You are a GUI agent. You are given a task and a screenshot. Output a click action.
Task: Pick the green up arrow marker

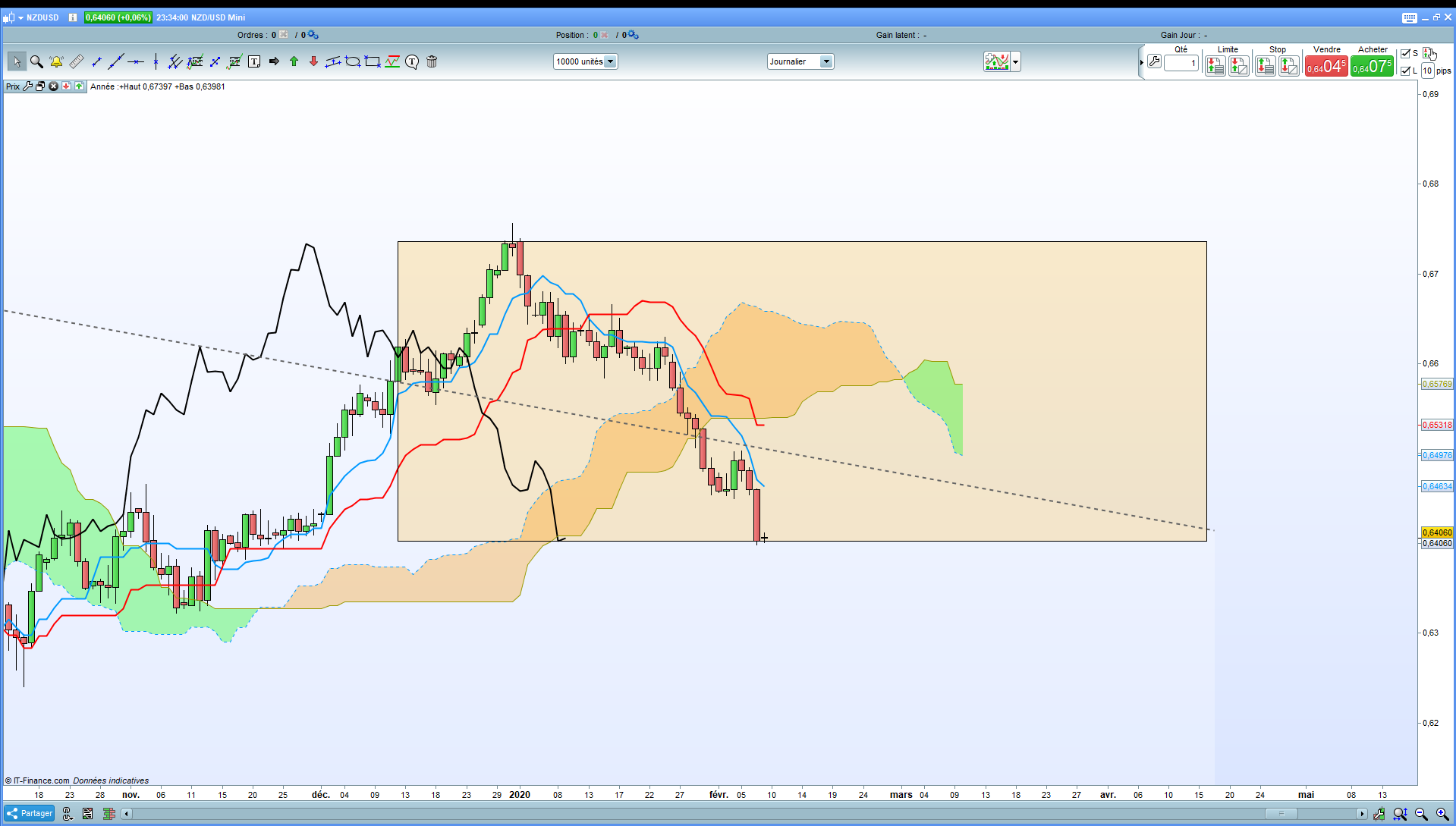point(294,62)
